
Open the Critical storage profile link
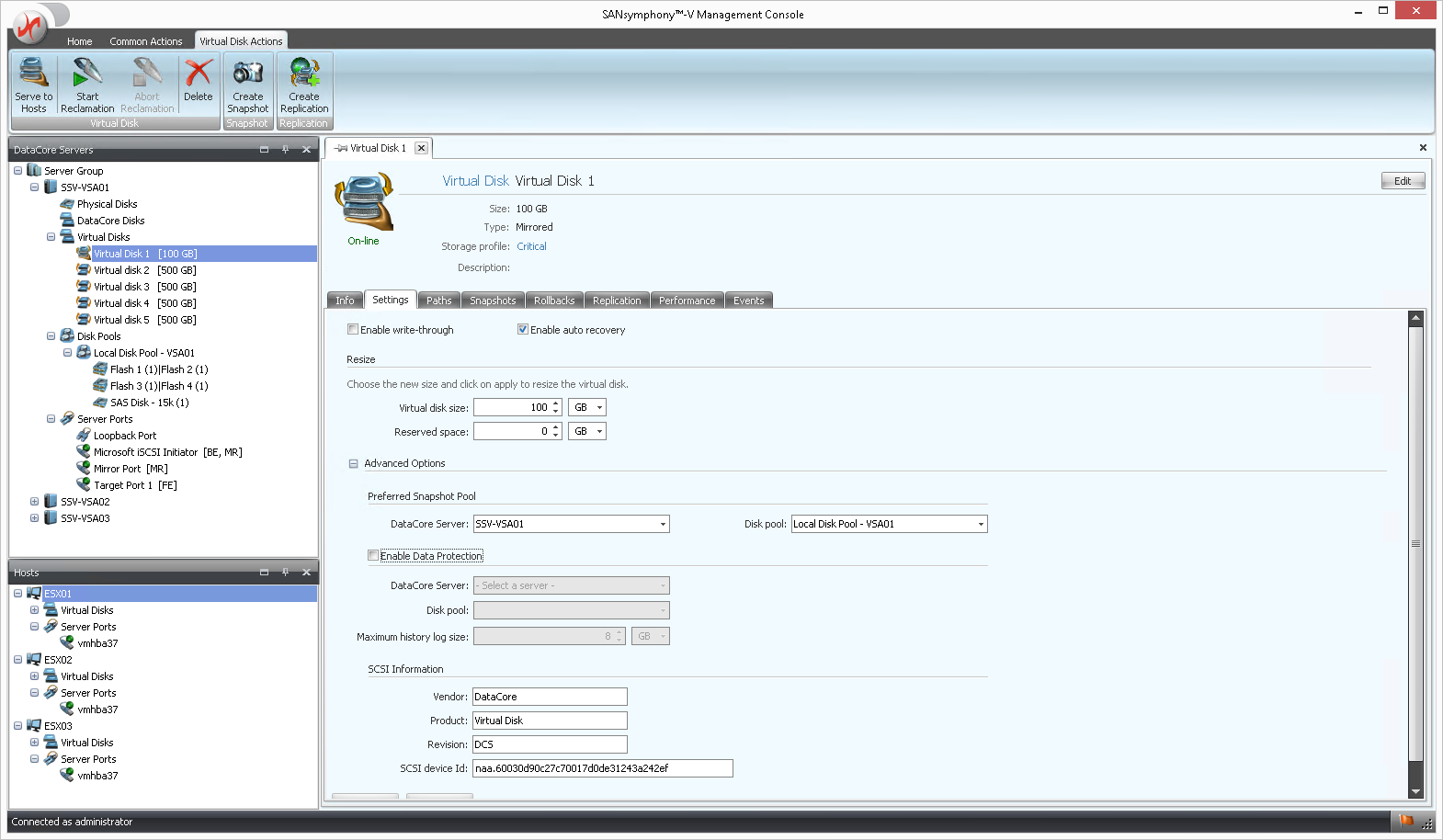[531, 246]
